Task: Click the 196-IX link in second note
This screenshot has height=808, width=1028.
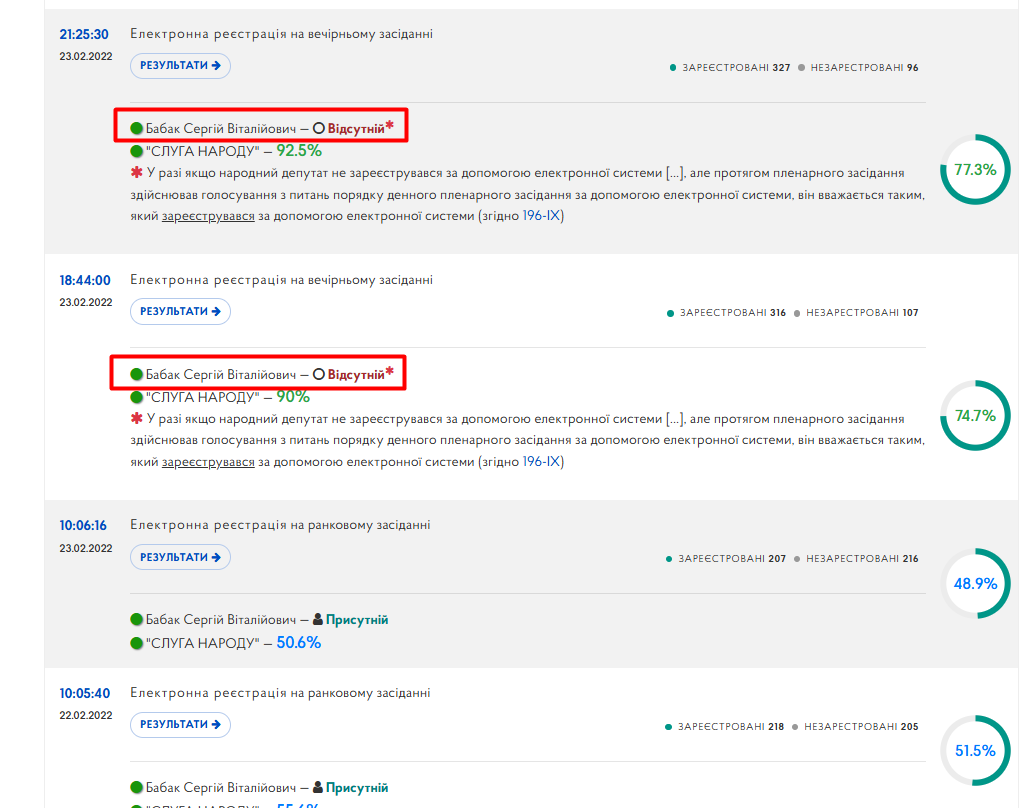Action: 542,462
